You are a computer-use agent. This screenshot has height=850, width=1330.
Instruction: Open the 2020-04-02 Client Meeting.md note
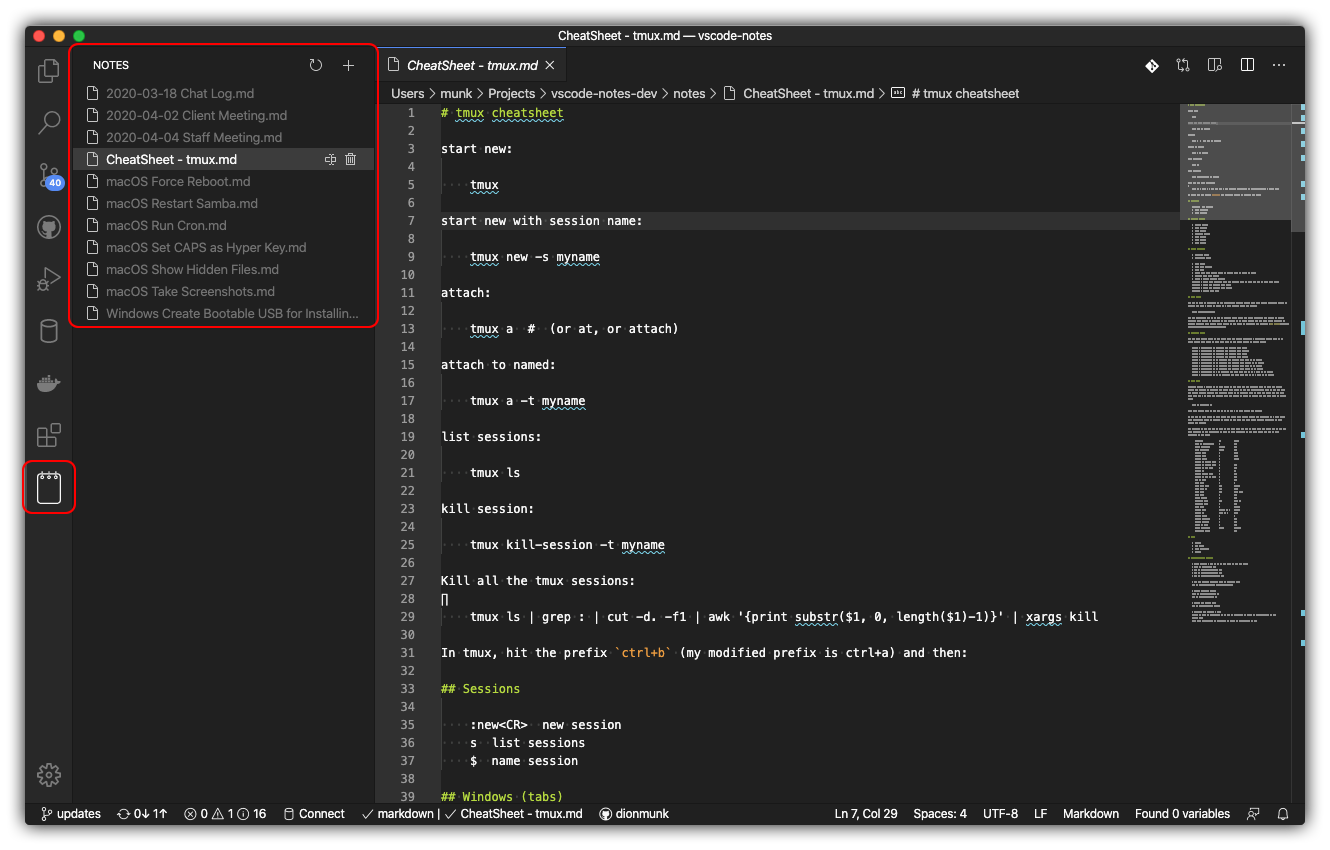196,115
